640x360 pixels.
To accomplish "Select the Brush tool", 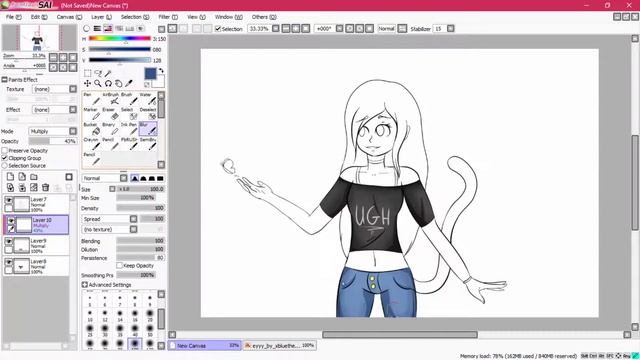I will pos(129,99).
